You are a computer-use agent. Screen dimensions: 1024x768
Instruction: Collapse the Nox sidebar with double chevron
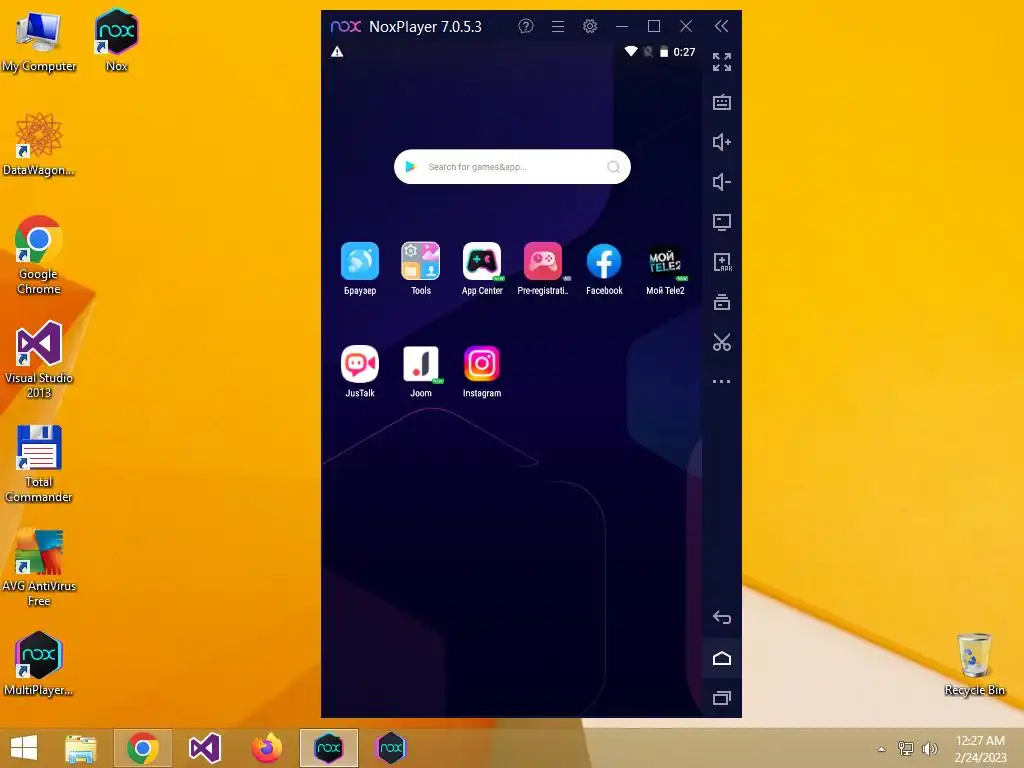721,26
